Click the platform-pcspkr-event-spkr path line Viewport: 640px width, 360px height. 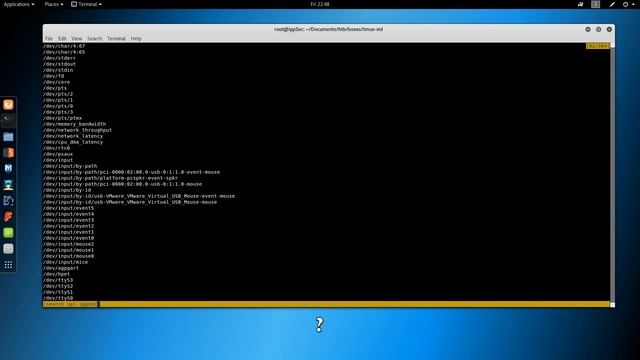[x=110, y=178]
